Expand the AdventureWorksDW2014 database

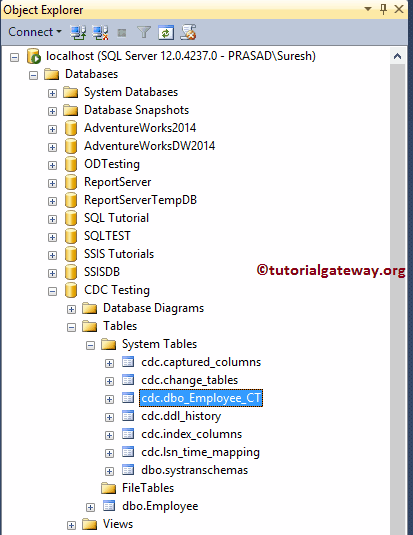[x=52, y=147]
